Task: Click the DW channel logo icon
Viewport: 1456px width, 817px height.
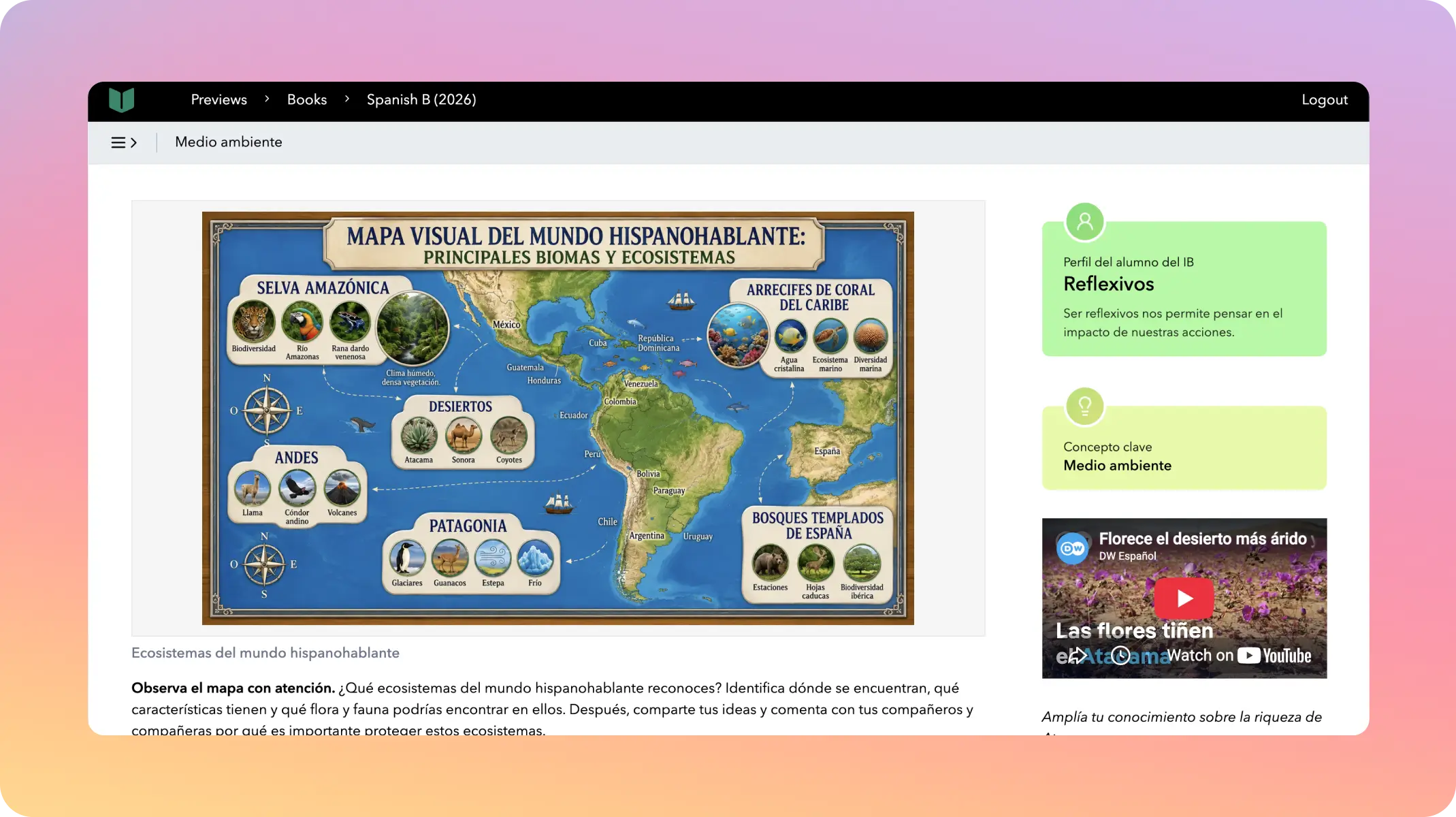Action: click(1073, 548)
